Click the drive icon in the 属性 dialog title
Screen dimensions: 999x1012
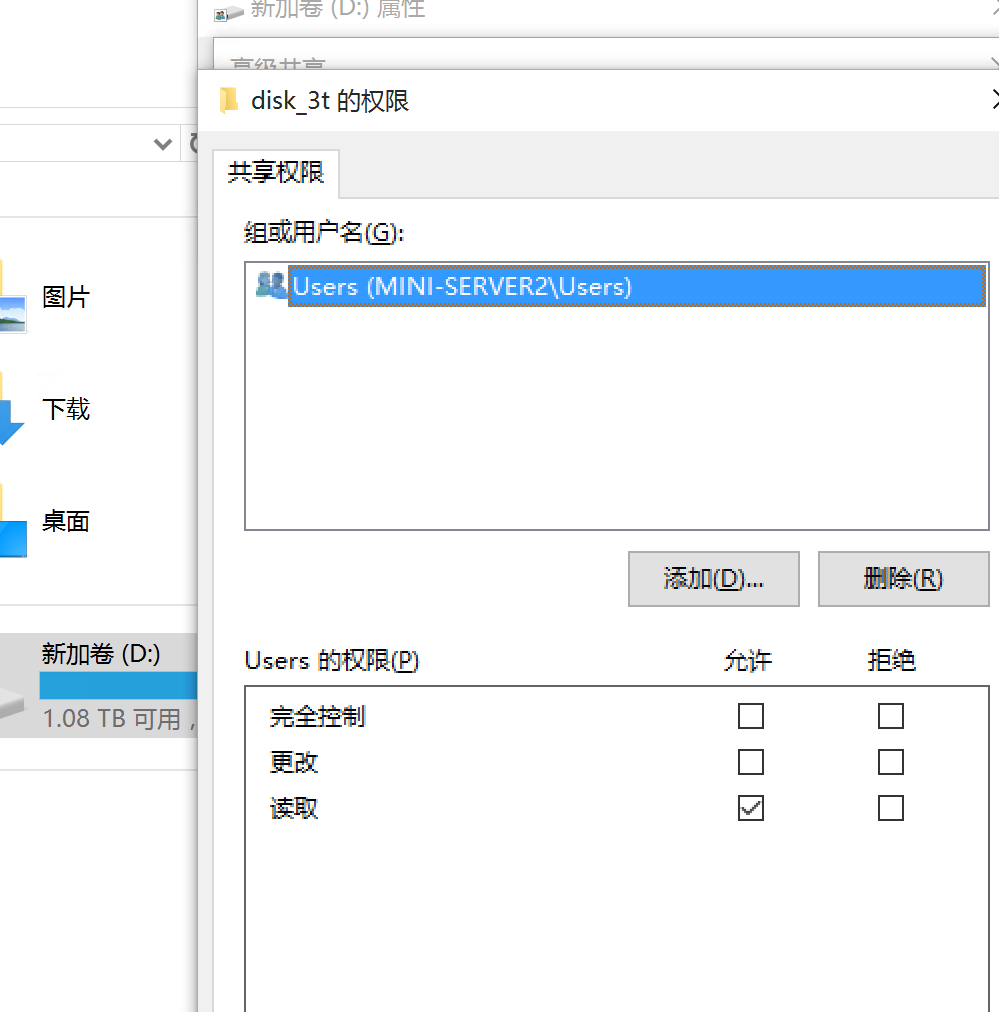(x=227, y=13)
